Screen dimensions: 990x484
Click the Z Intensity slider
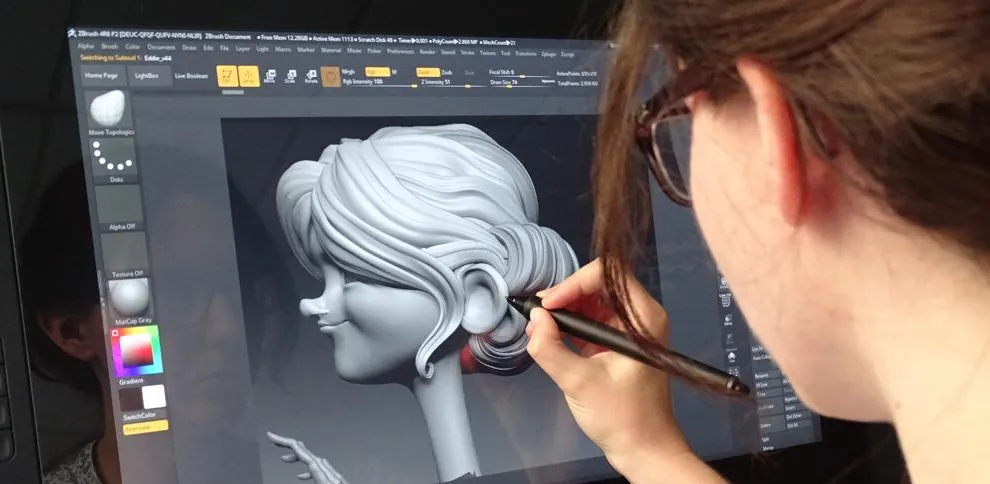point(453,82)
